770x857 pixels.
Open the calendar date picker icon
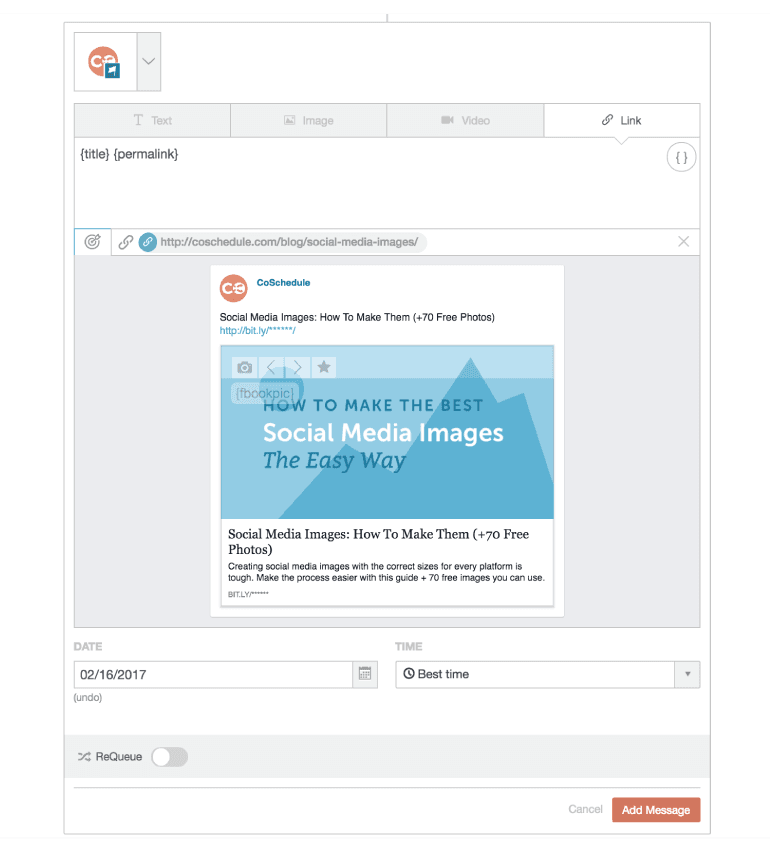tap(365, 674)
